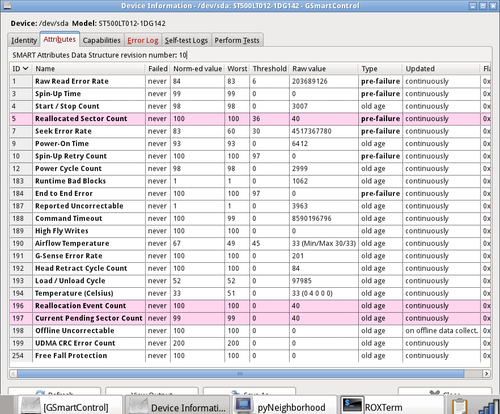The image size is (500, 414).
Task: Select the Free Fall Protection row
Action: coord(250,356)
